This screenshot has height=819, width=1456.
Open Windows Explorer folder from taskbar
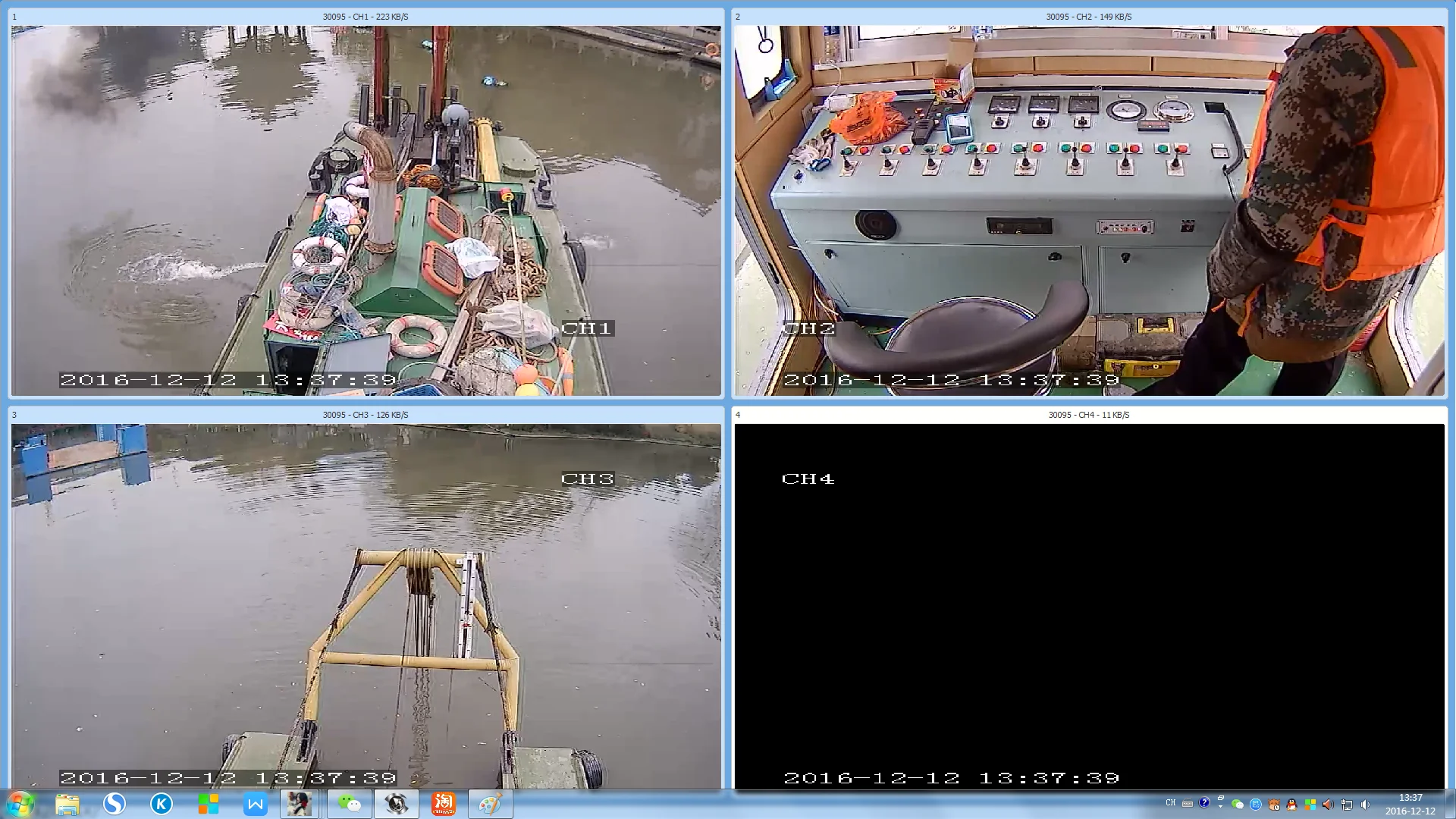pyautogui.click(x=67, y=804)
